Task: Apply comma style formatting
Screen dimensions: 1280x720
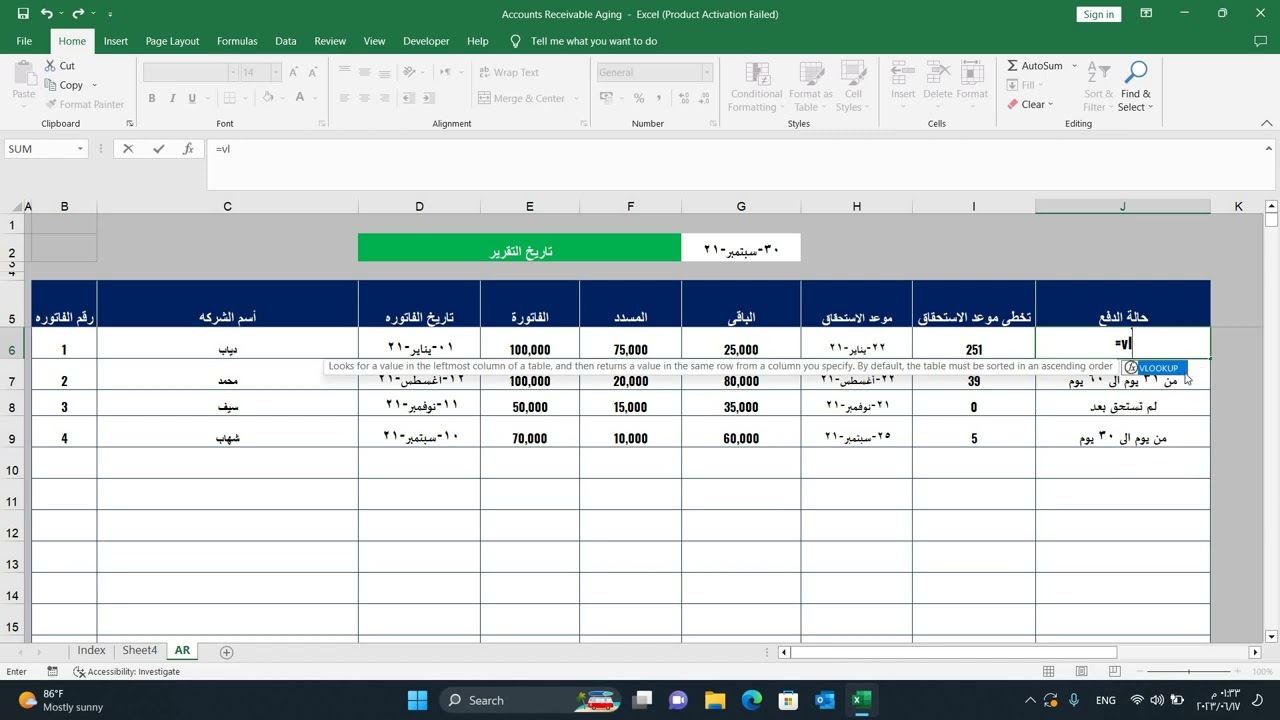Action: [x=659, y=98]
